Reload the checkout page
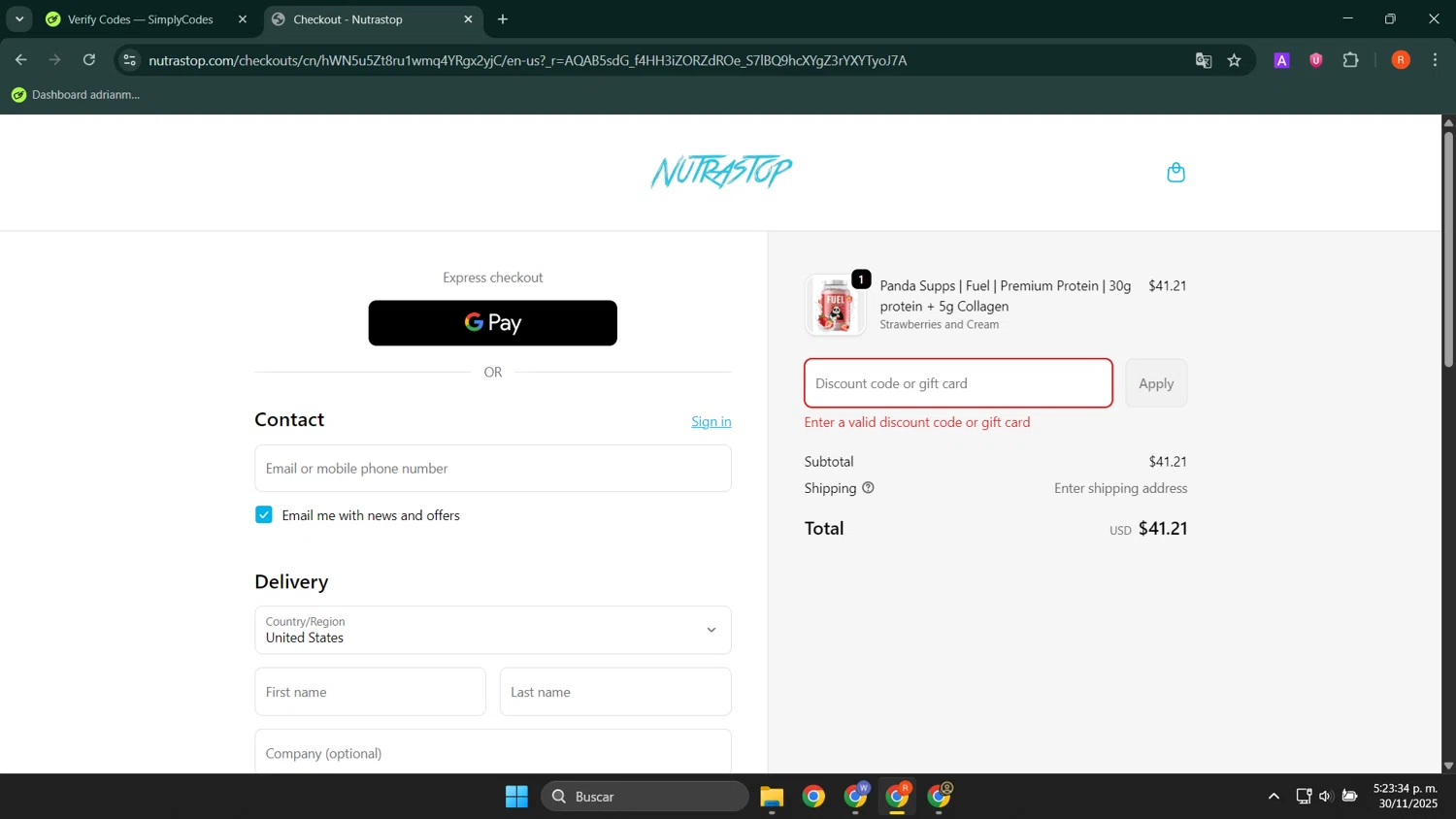Image resolution: width=1456 pixels, height=819 pixels. click(89, 60)
